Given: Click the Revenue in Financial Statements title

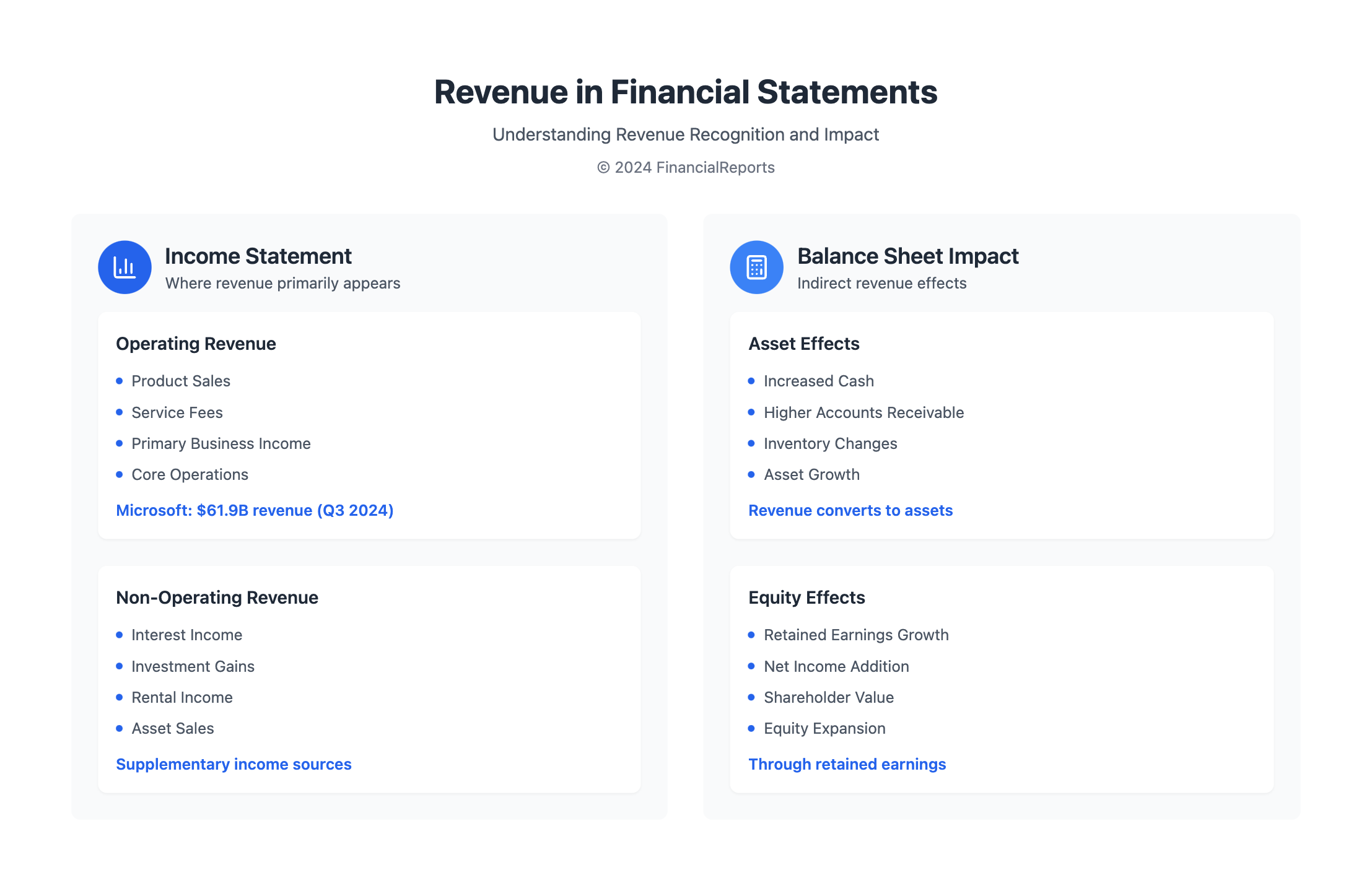Looking at the screenshot, I should point(686,92).
